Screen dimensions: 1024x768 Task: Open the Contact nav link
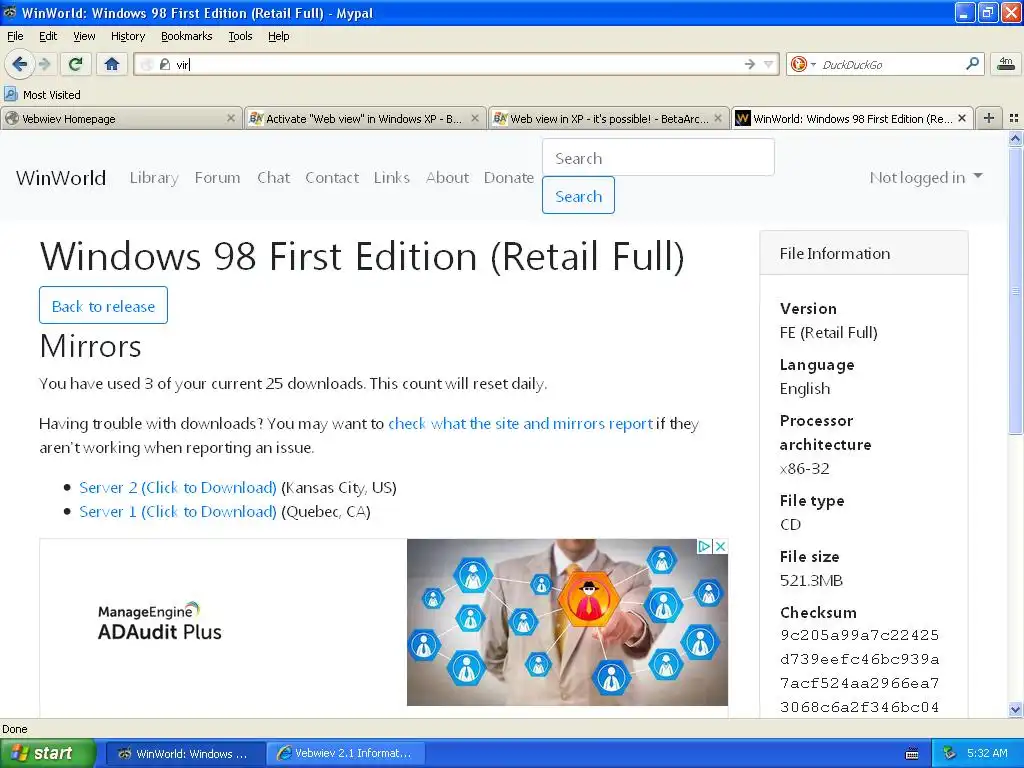pos(332,178)
